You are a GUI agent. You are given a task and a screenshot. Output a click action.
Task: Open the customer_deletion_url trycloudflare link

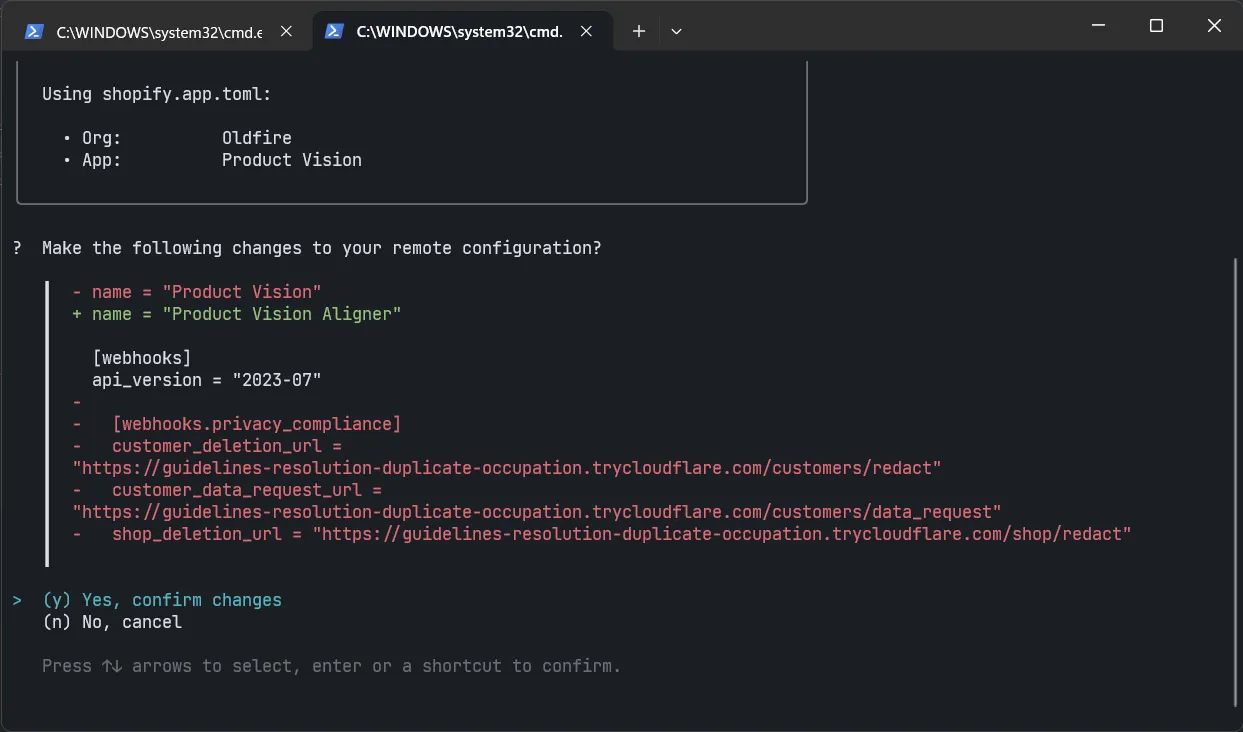505,467
